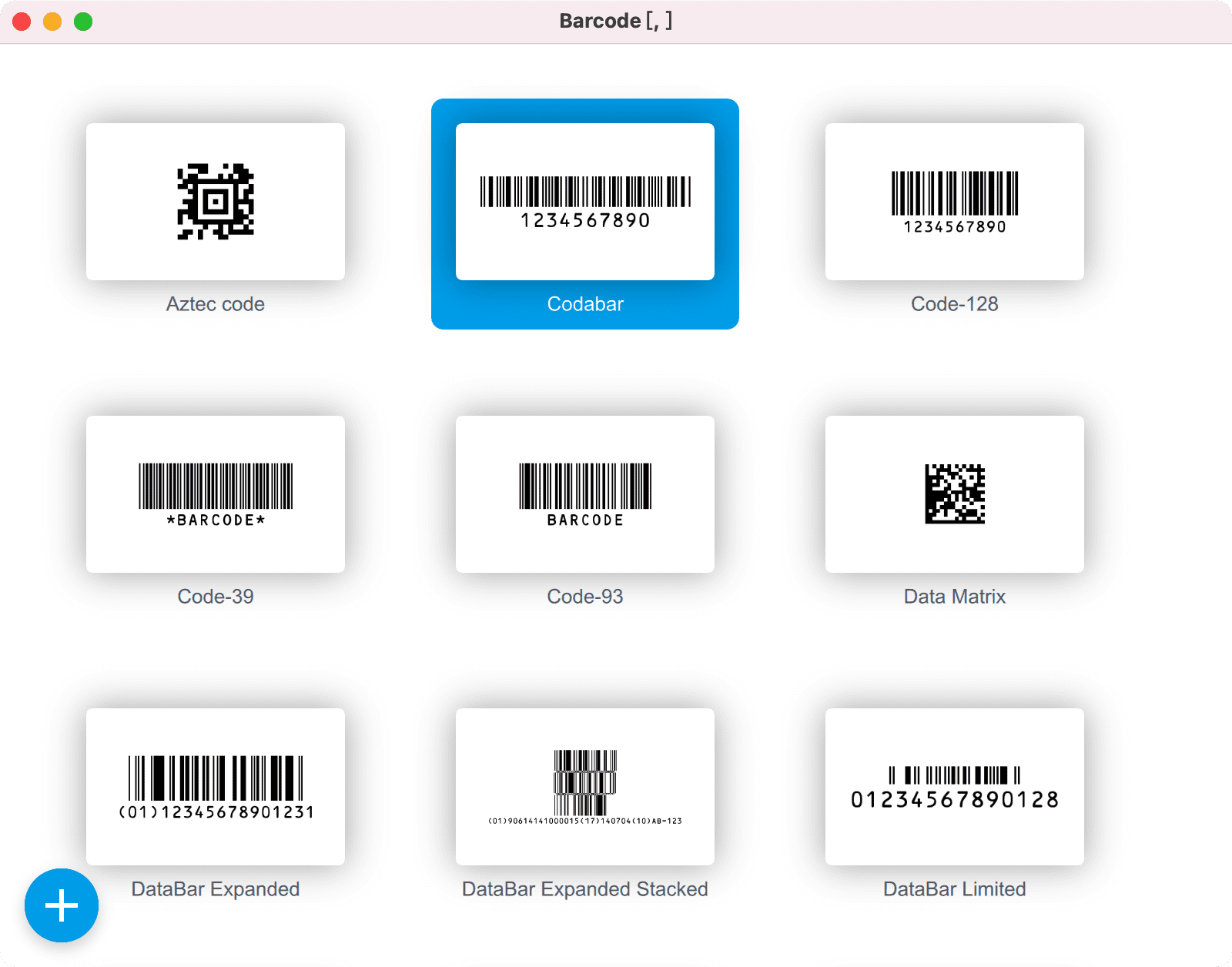Click the "DataBar Expanded Stacked" label
The width and height of the screenshot is (1232, 967).
coord(585,889)
